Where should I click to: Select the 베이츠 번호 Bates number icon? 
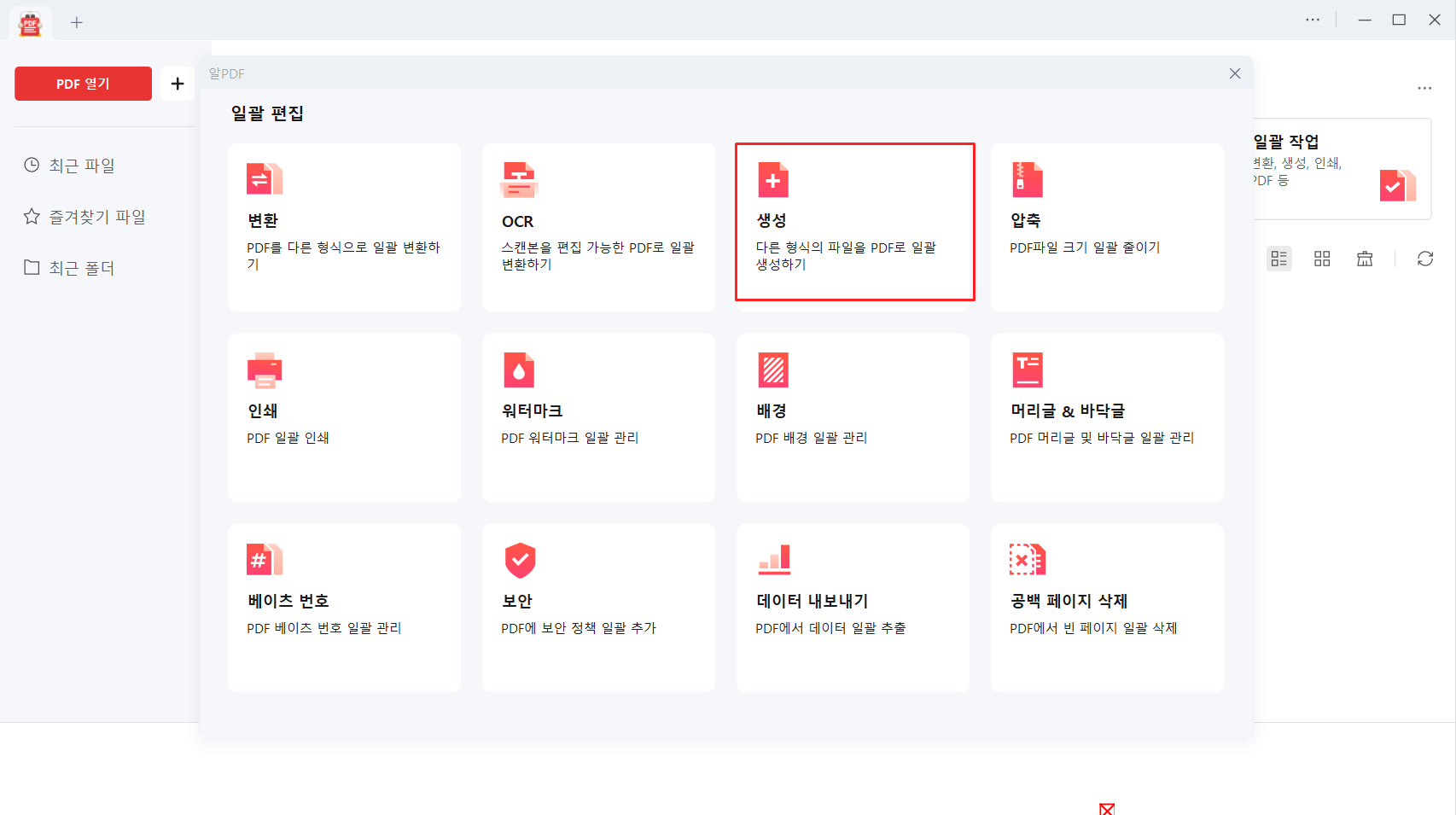pyautogui.click(x=265, y=560)
